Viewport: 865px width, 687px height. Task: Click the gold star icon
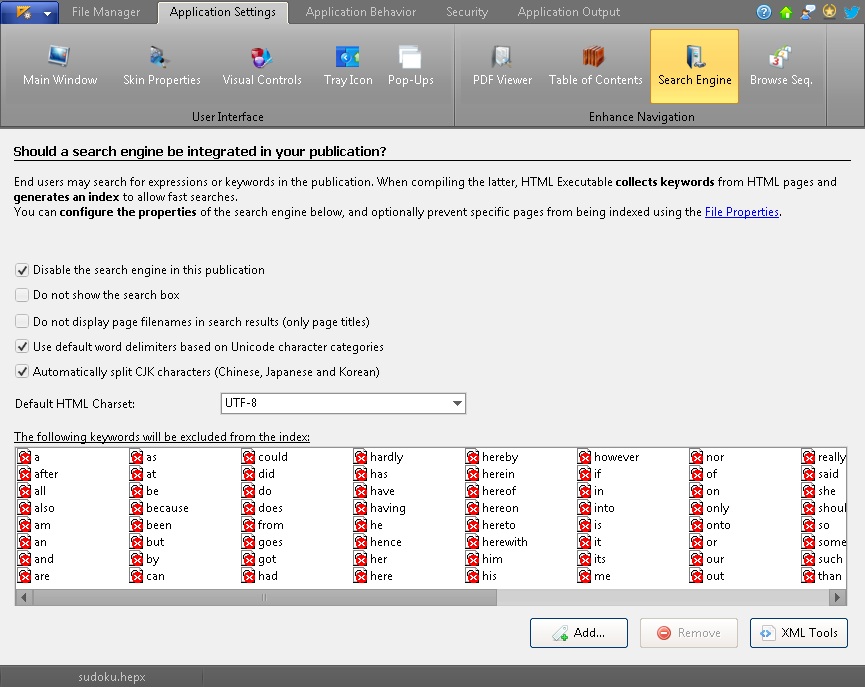tap(829, 12)
